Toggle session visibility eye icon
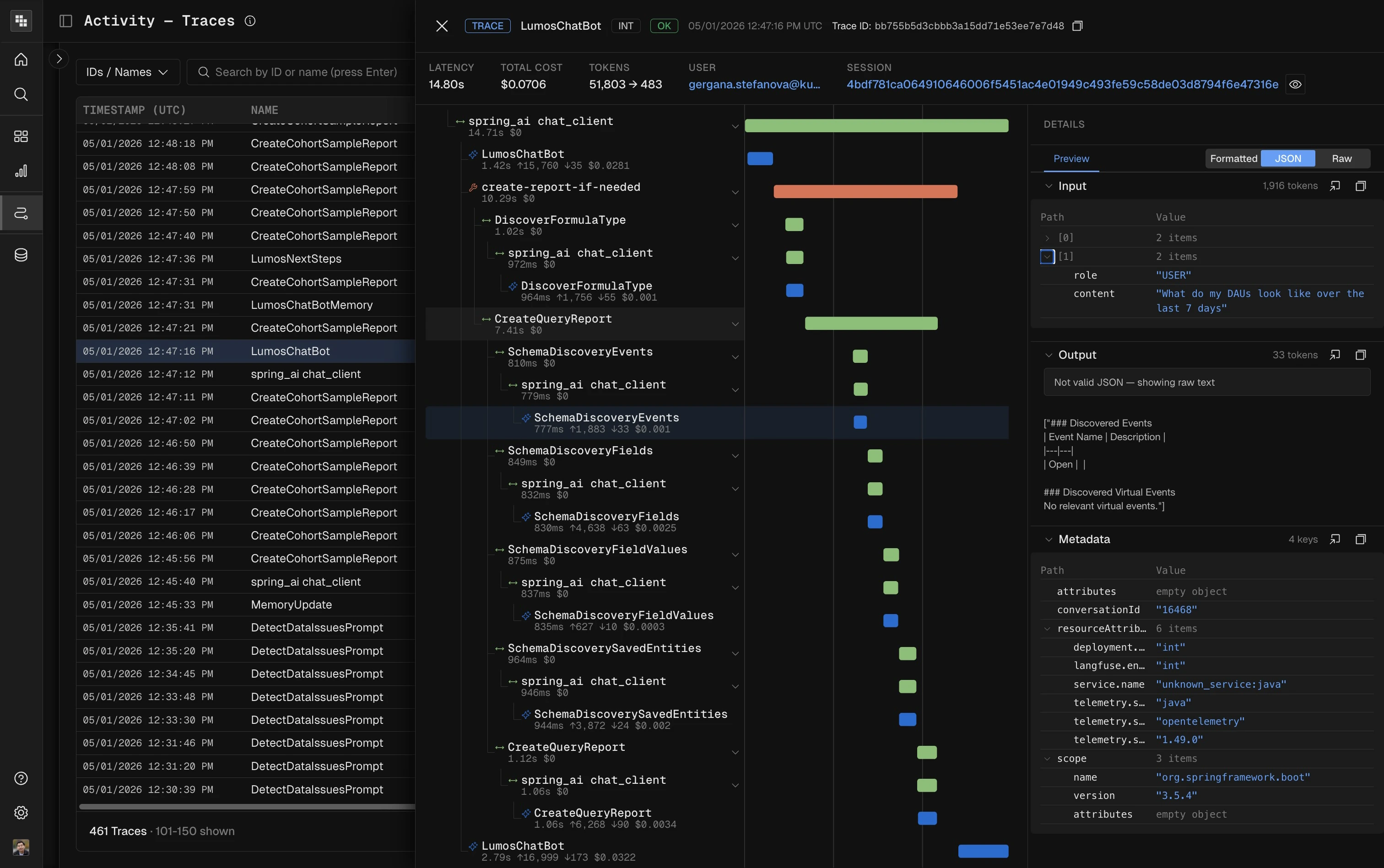 click(1296, 84)
